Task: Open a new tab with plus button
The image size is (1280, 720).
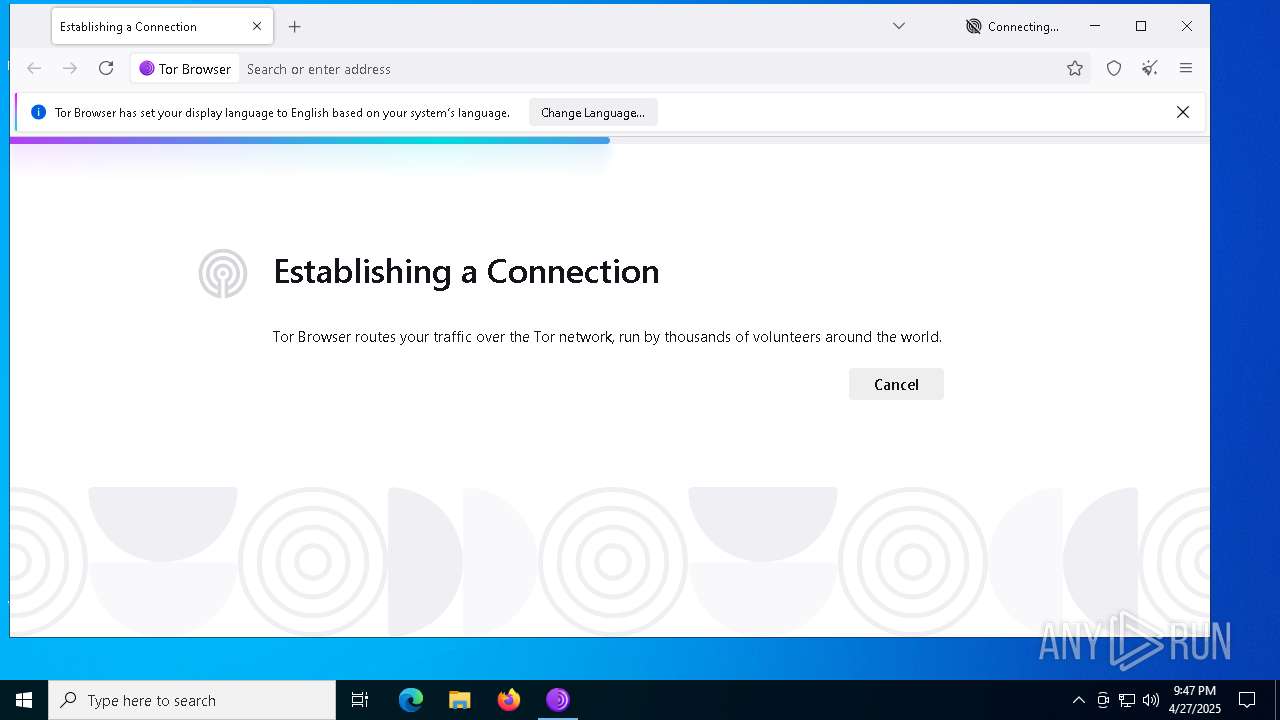Action: click(x=294, y=27)
